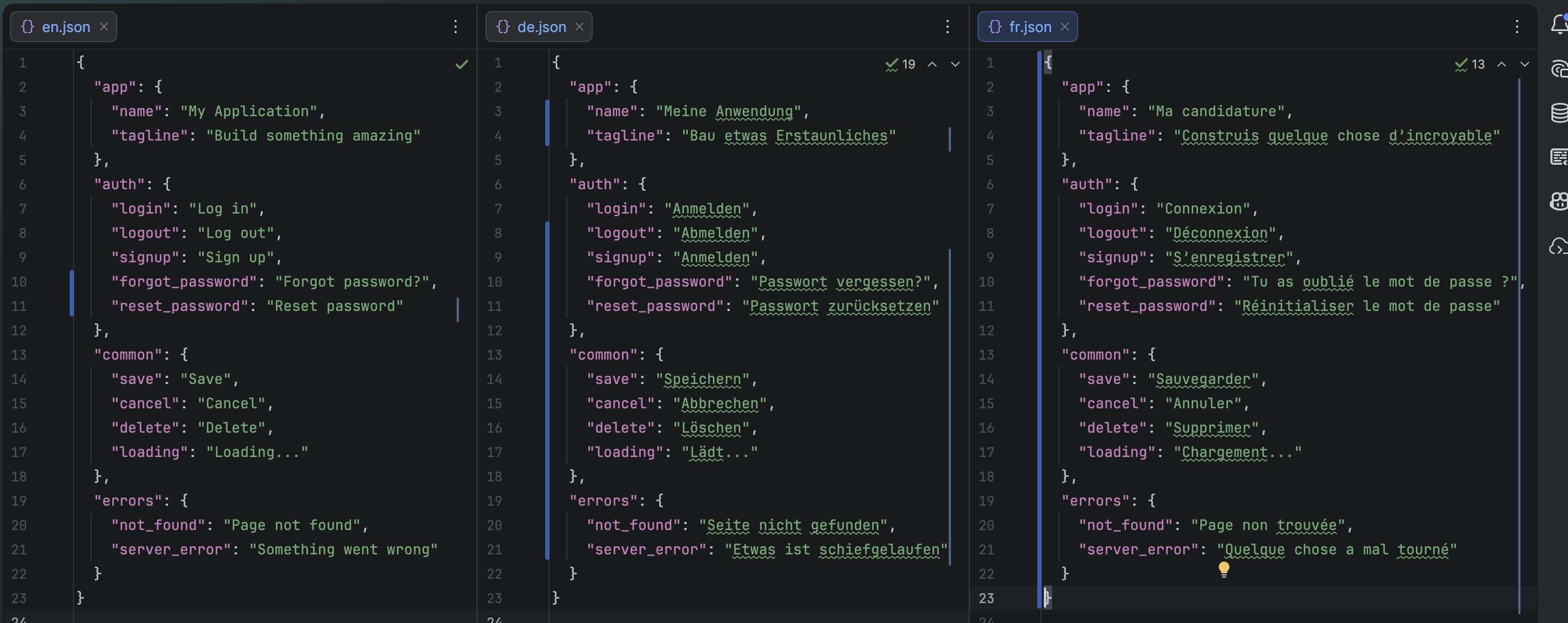
Task: Open the kebab menu of the fr.json pane
Action: click(x=1517, y=27)
